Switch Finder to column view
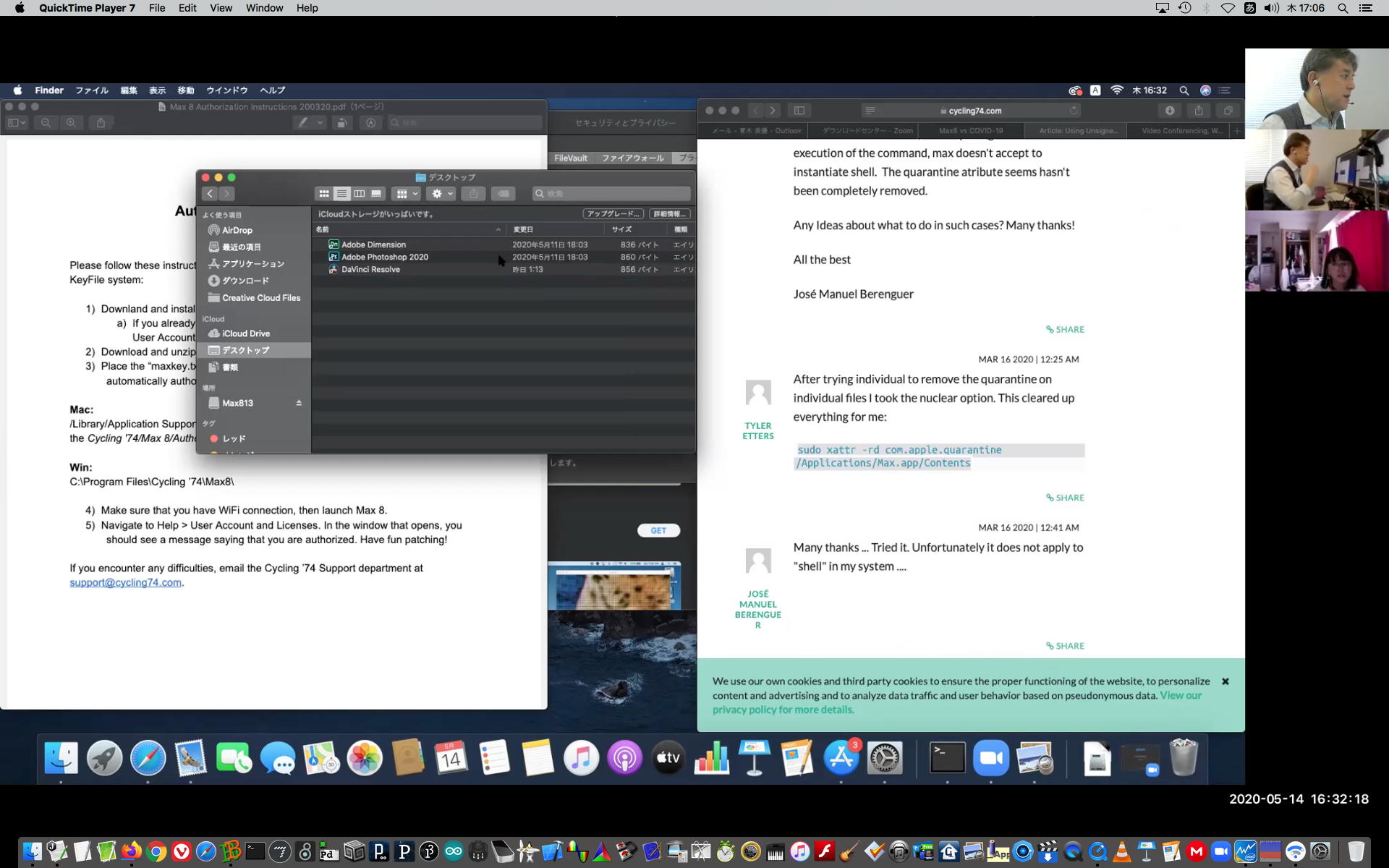The height and width of the screenshot is (868, 1389). [x=359, y=194]
